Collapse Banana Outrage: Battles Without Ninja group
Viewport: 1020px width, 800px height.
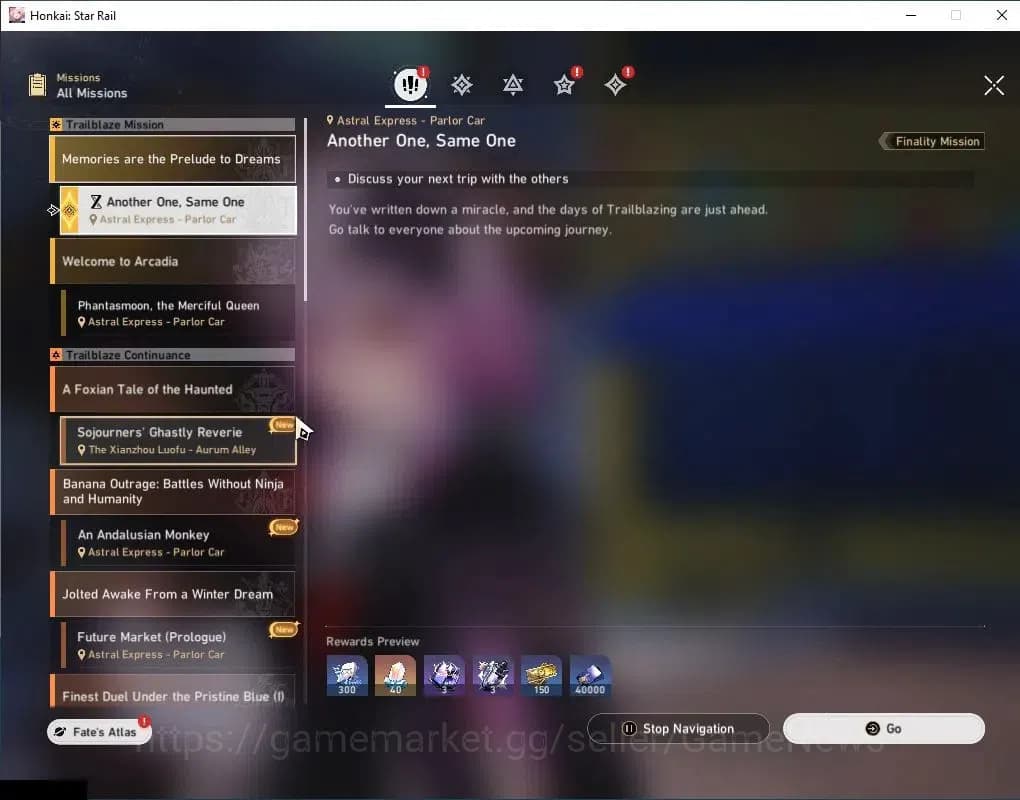tap(173, 491)
